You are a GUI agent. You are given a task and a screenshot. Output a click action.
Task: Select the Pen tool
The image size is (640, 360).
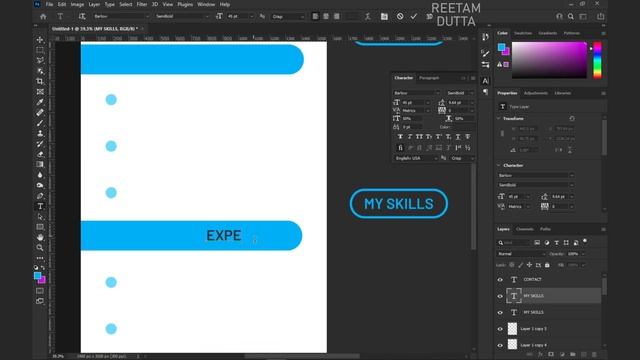pos(40,196)
